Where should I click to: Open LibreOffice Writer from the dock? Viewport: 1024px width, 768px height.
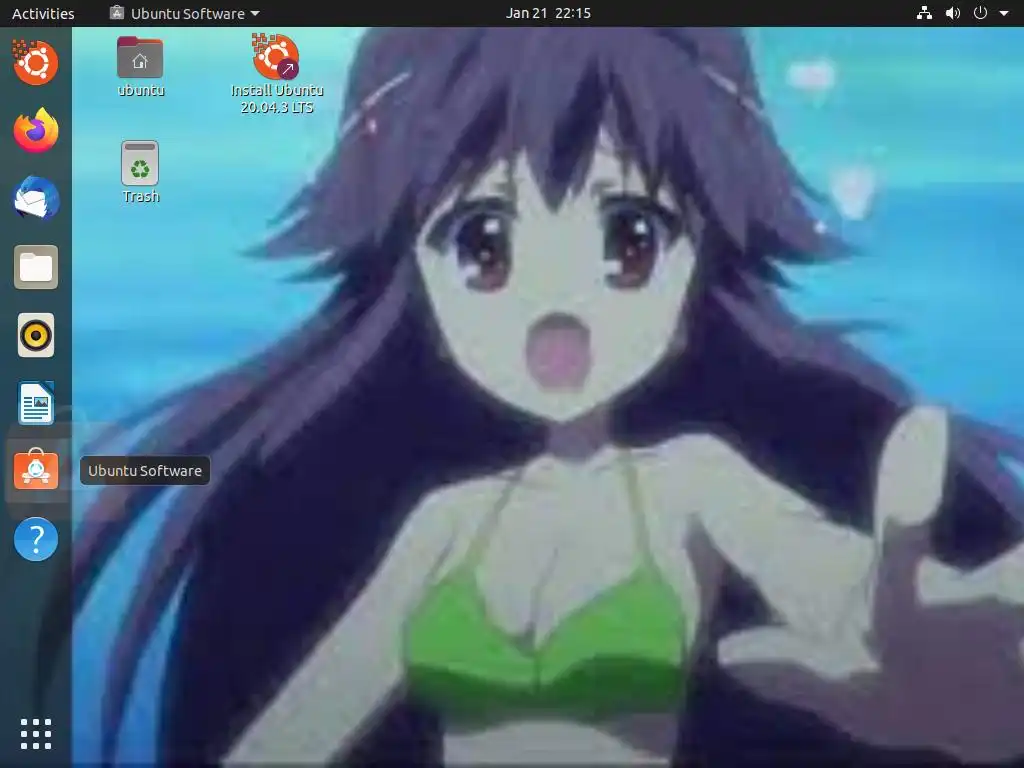35,403
